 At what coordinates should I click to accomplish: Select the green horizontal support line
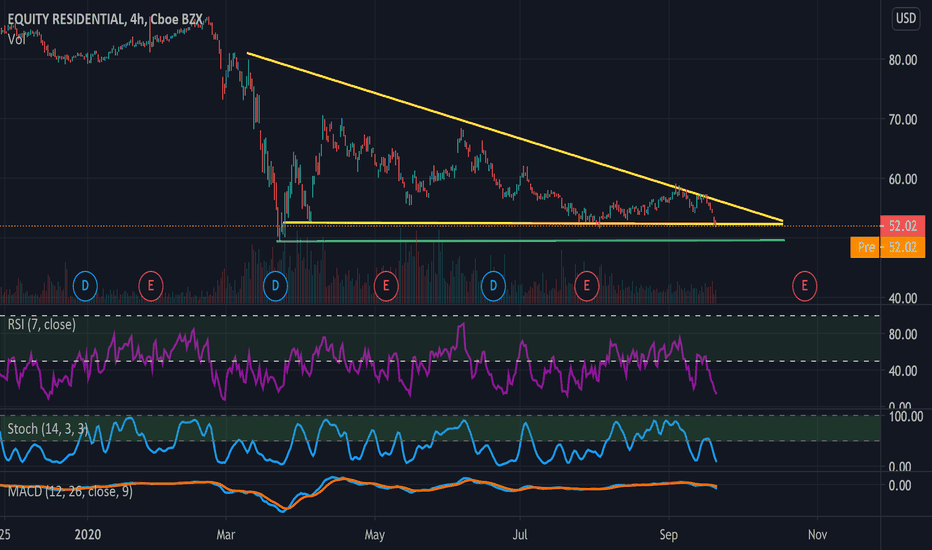531,241
